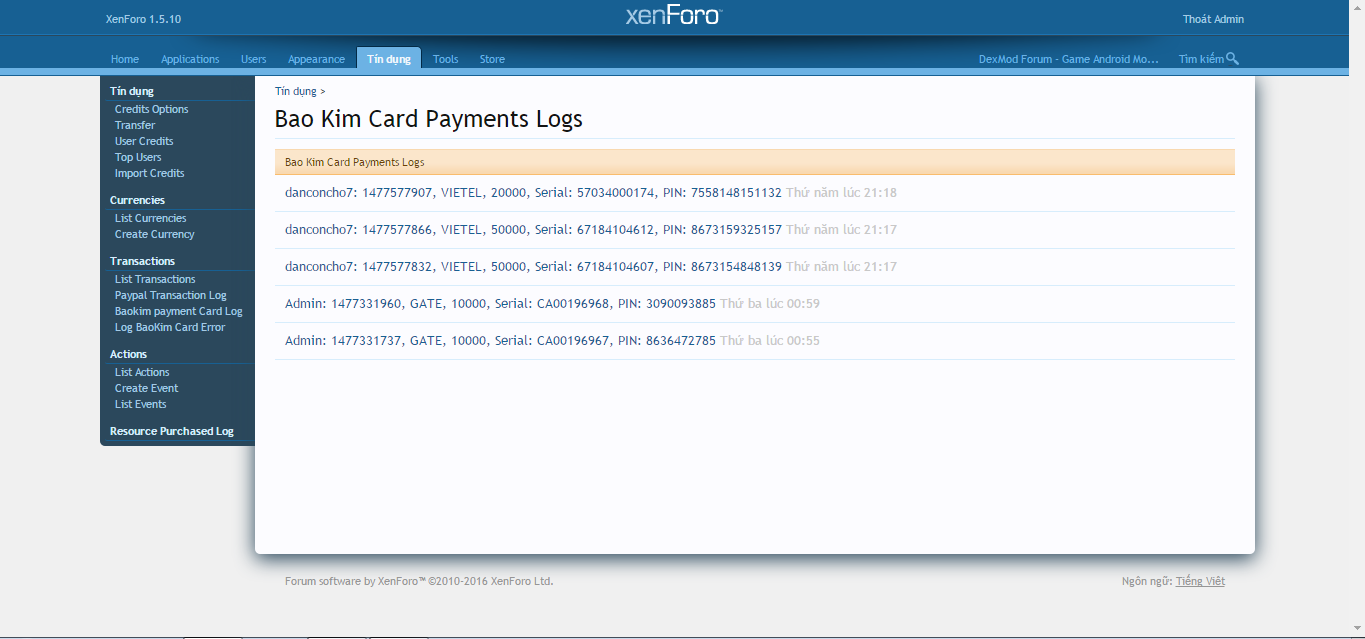Click the search magnifier icon
1365x639 pixels.
(x=1232, y=59)
